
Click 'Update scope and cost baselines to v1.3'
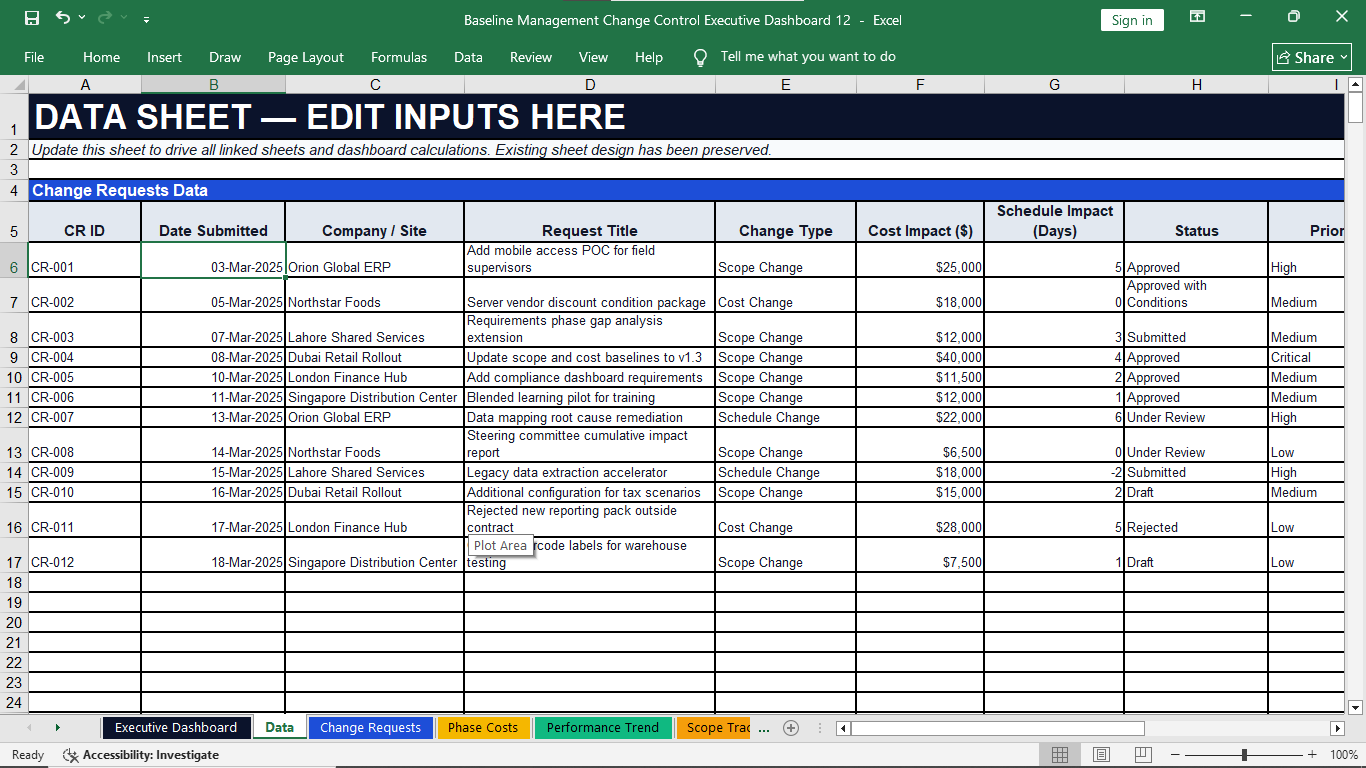(x=590, y=357)
